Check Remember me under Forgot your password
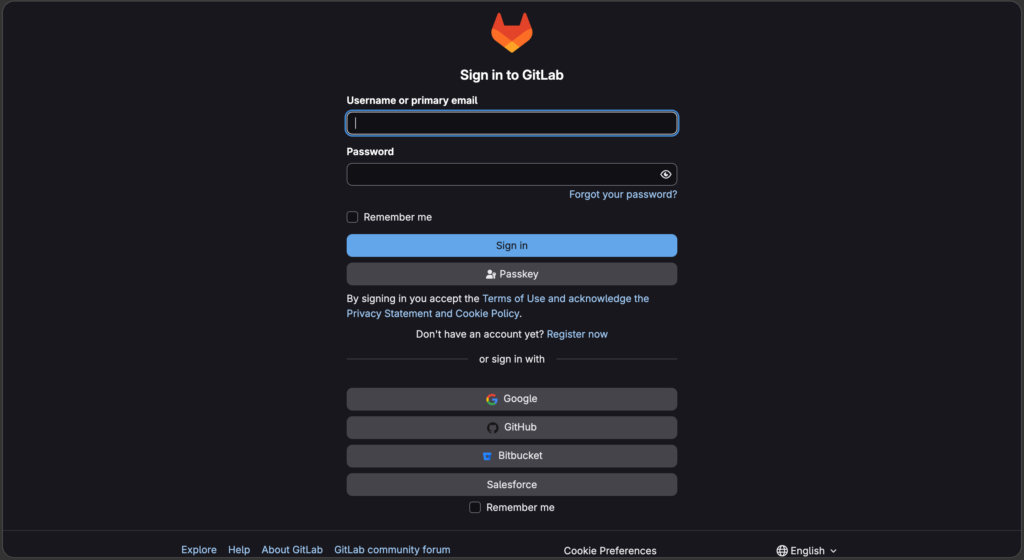The image size is (1024, 560). (352, 217)
